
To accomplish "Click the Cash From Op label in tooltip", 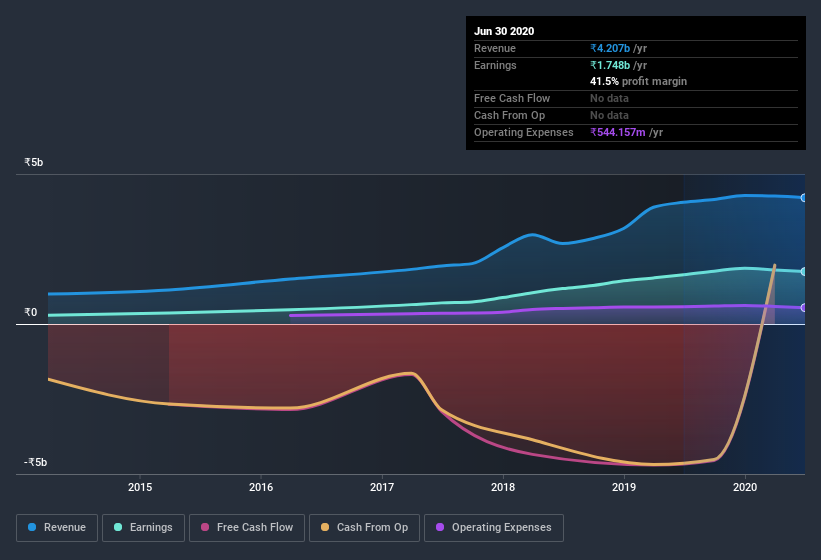I will point(509,115).
